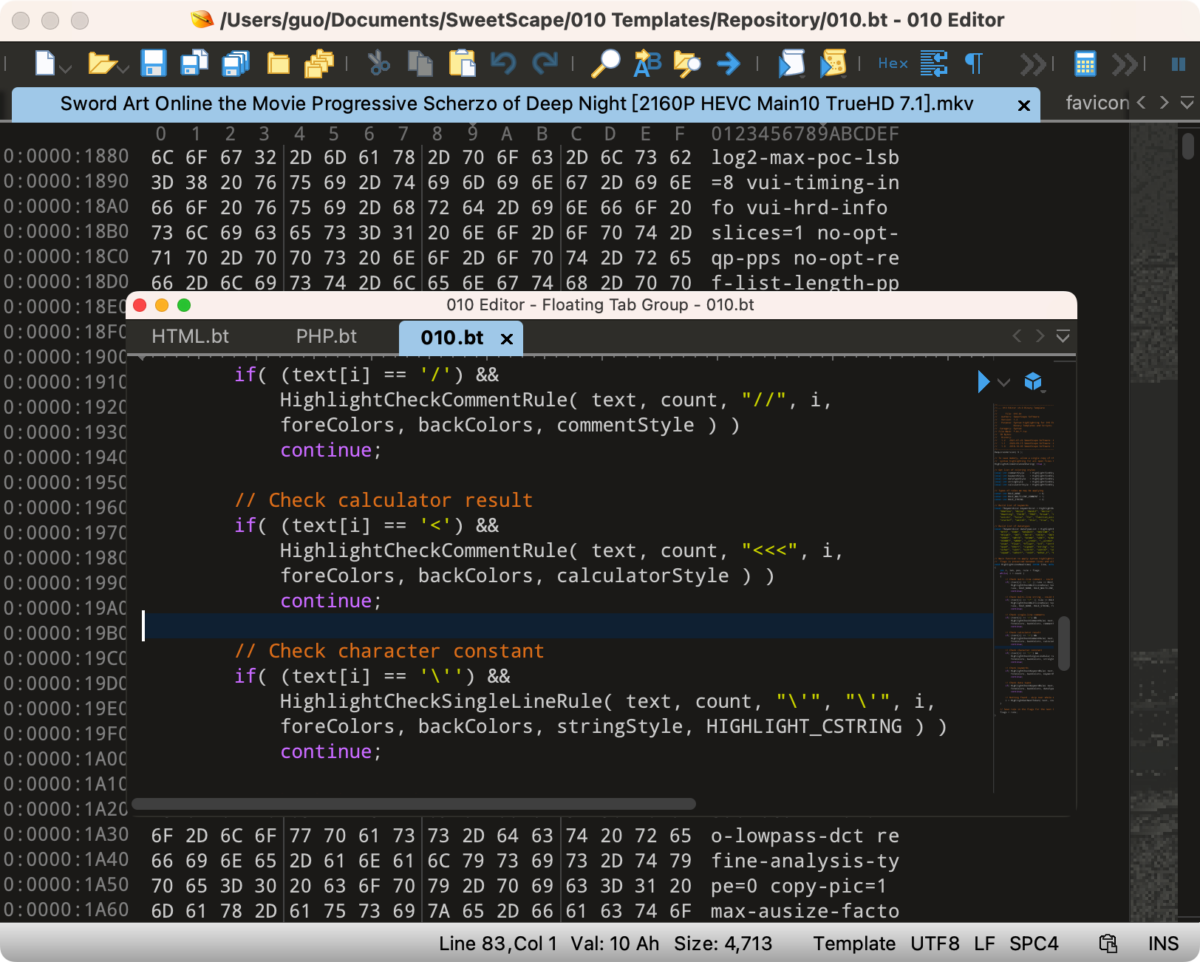Open the Calculator icon in toolbar
Screen dimensions: 1200x962
tap(1085, 64)
